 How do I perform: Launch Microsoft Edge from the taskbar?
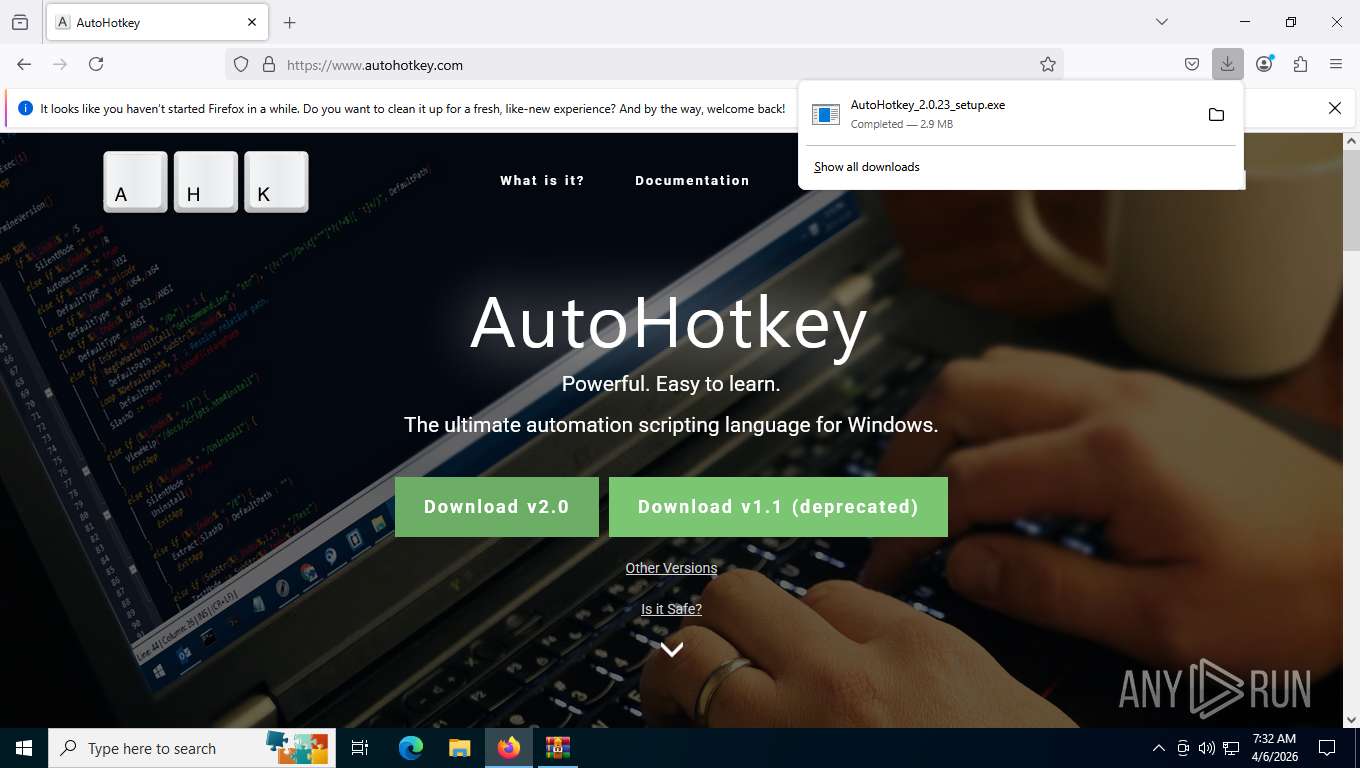[x=411, y=748]
